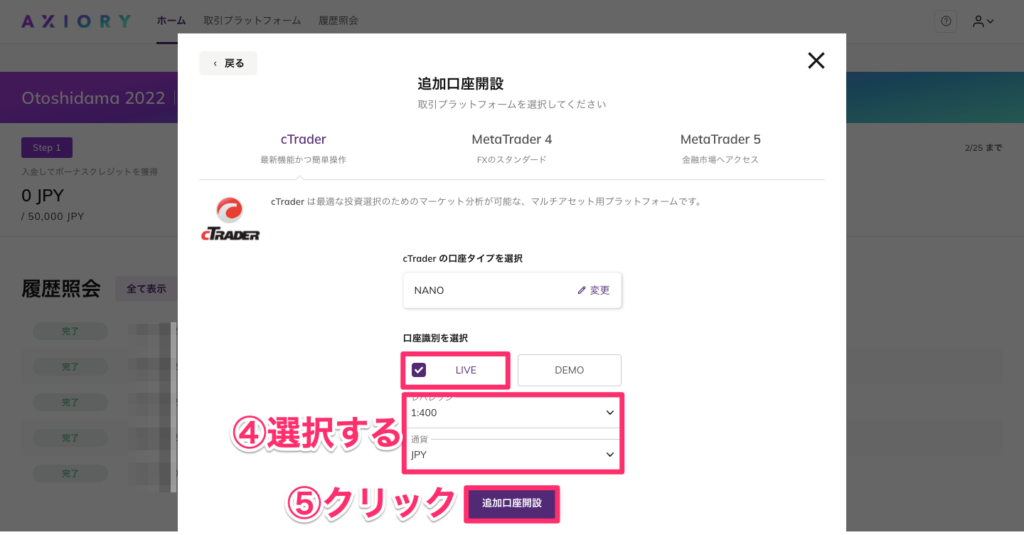Click the 2/25 まで date text
The width and height of the screenshot is (1024, 535).
(x=984, y=148)
